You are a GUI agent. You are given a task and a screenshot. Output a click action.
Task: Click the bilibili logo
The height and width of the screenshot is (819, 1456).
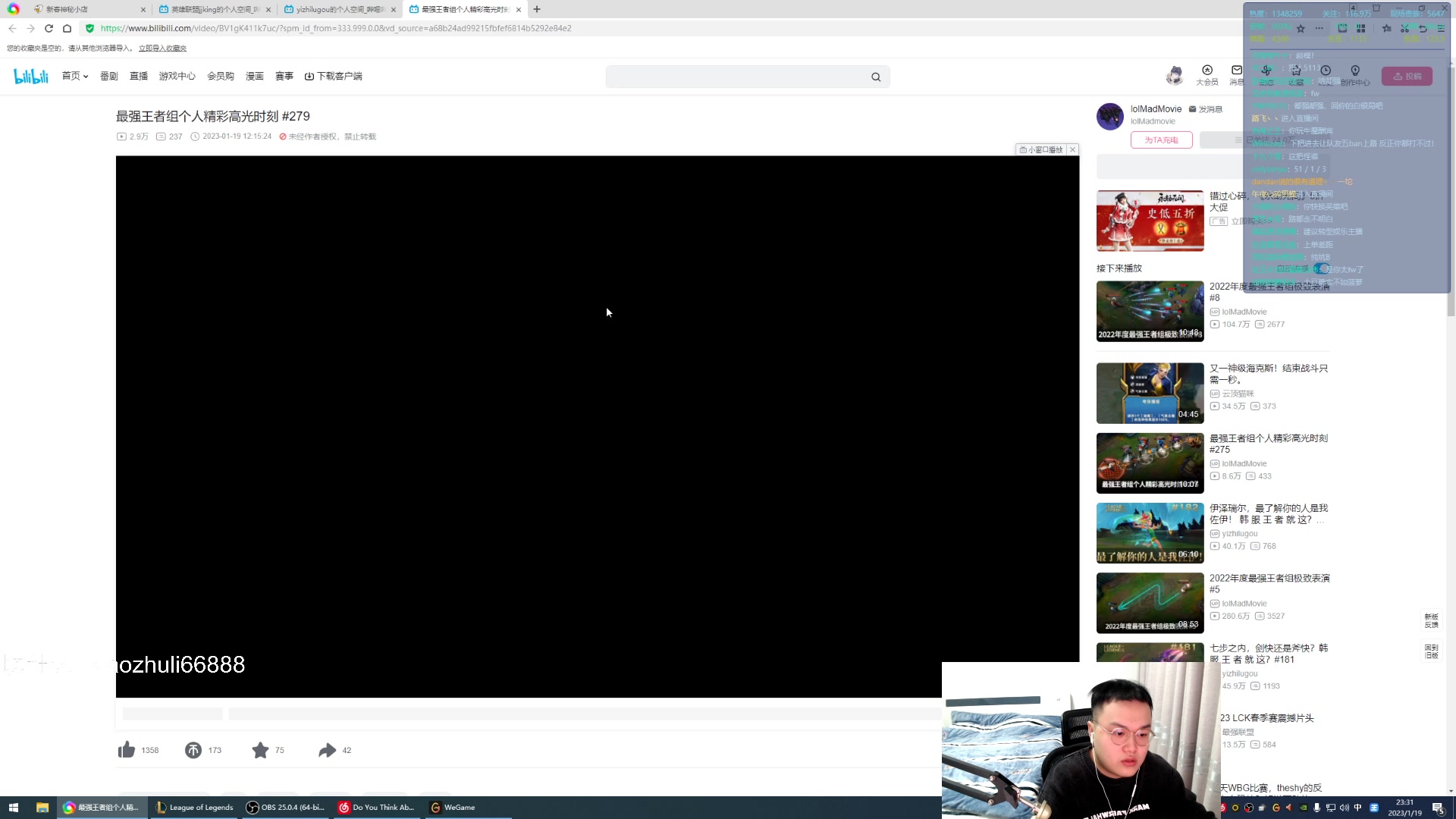tap(31, 76)
